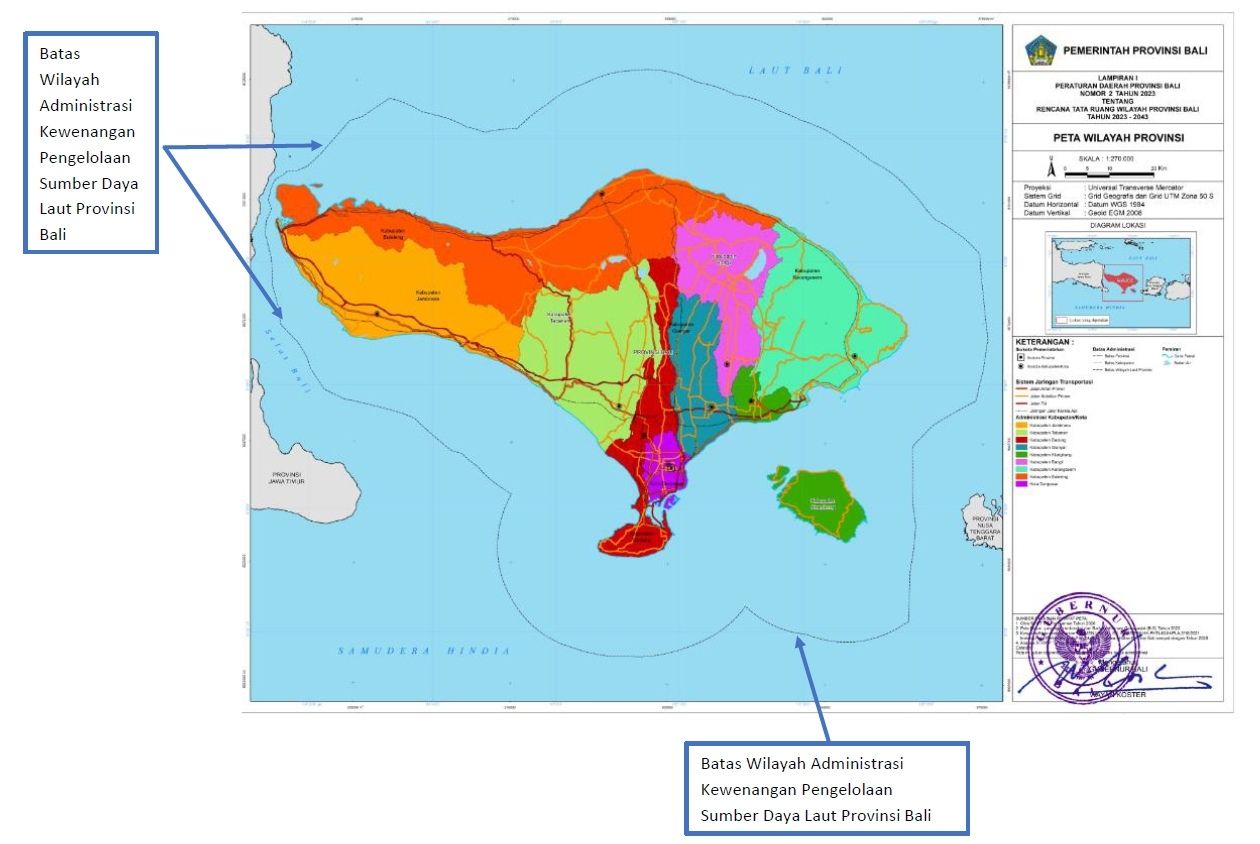Image resolution: width=1260 pixels, height=844 pixels.
Task: Click the Garis Pantai legend symbol
Action: [x=1167, y=355]
